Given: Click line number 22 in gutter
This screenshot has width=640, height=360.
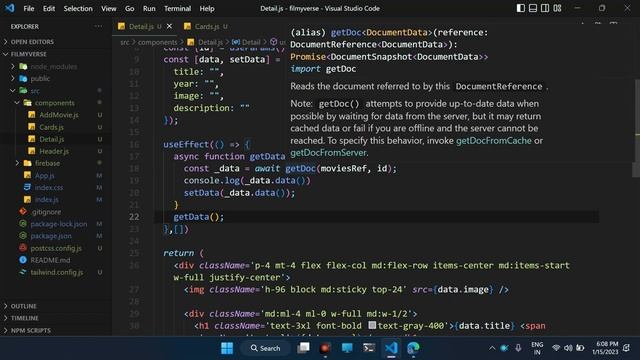Looking at the screenshot, I should pyautogui.click(x=134, y=217).
